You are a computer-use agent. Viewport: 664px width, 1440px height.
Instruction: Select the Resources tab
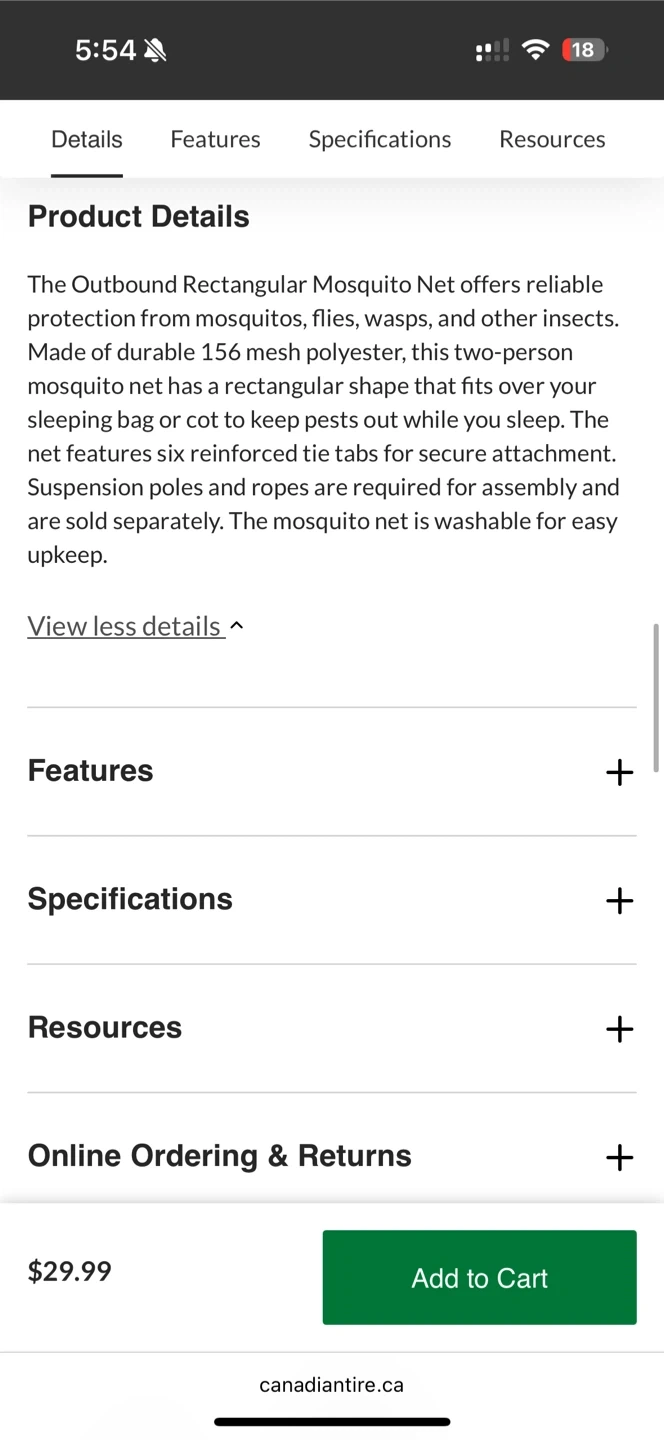click(x=552, y=139)
